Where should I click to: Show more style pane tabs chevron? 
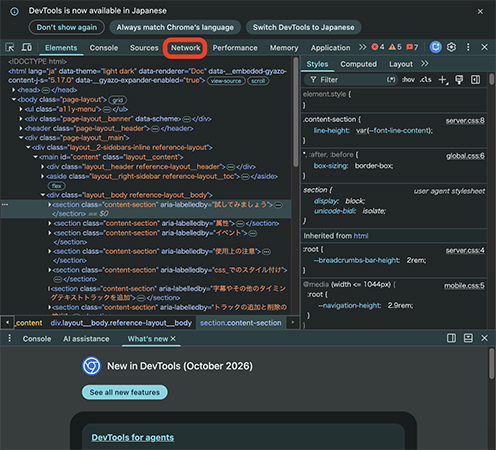click(424, 64)
